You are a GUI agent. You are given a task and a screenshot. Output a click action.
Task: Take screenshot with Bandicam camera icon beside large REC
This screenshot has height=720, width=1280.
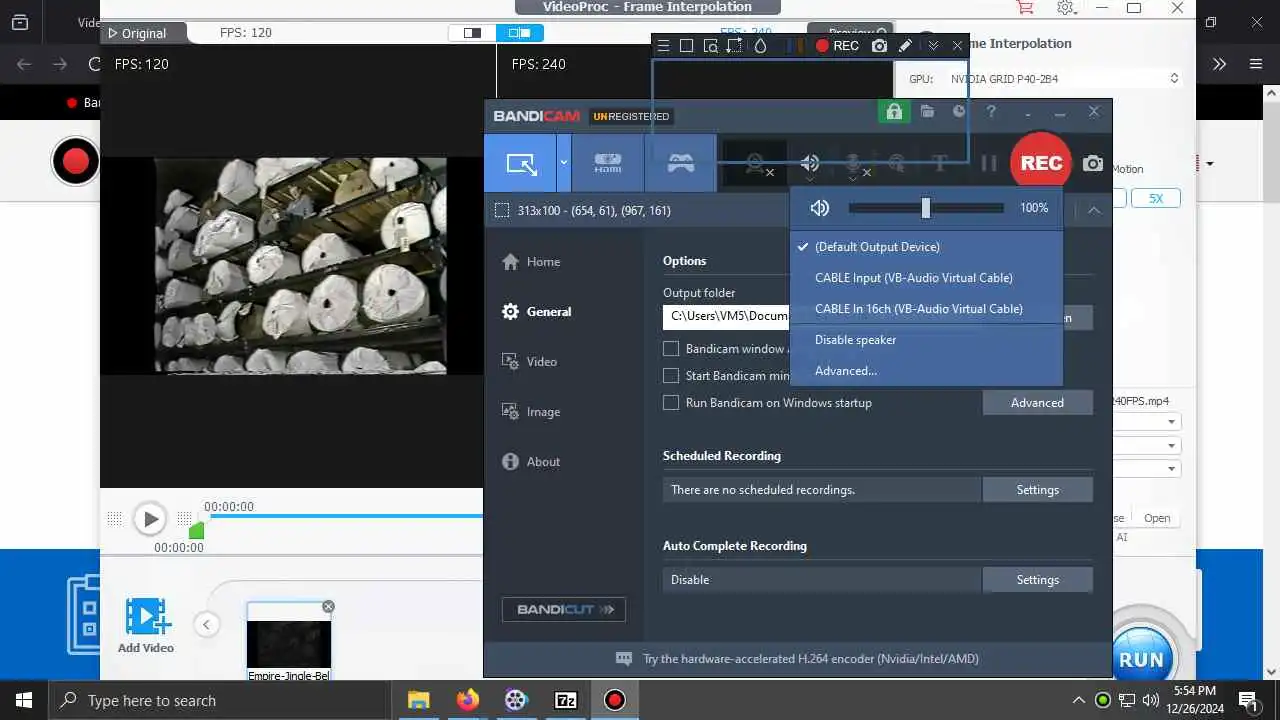click(x=1093, y=163)
